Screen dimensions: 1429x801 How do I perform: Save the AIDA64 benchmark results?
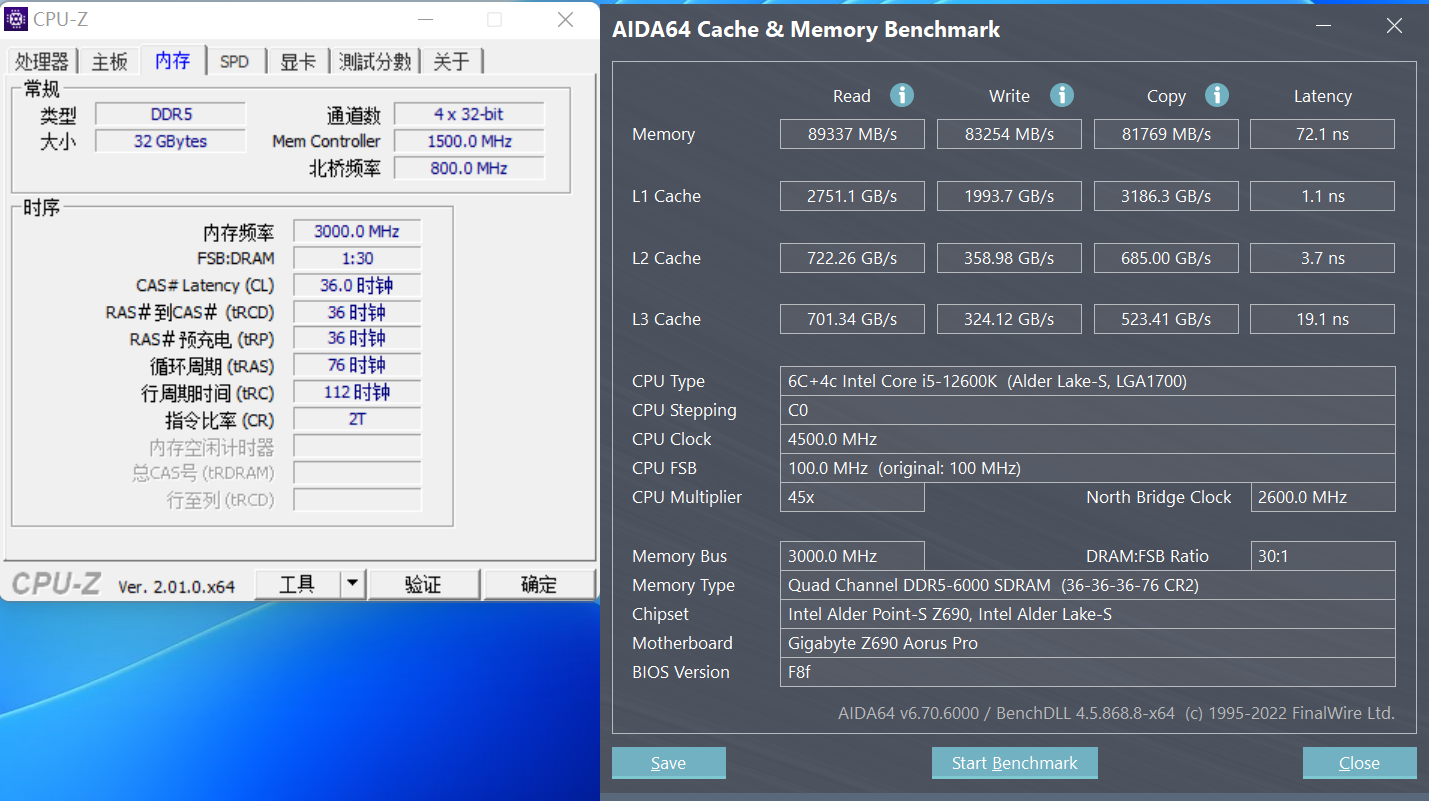pos(668,762)
